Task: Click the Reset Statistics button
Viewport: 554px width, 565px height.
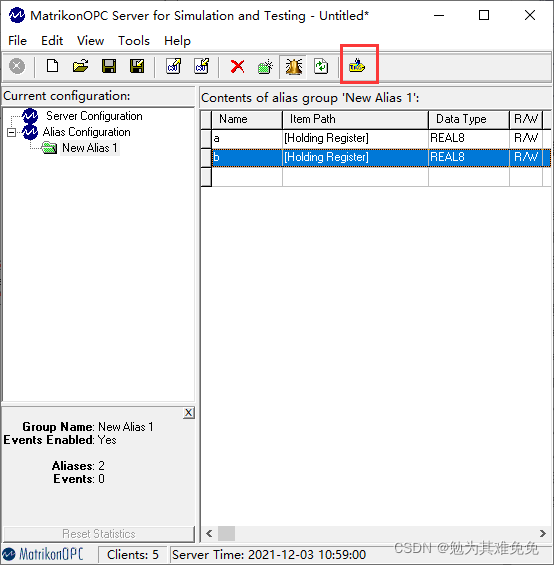Action: tap(99, 534)
